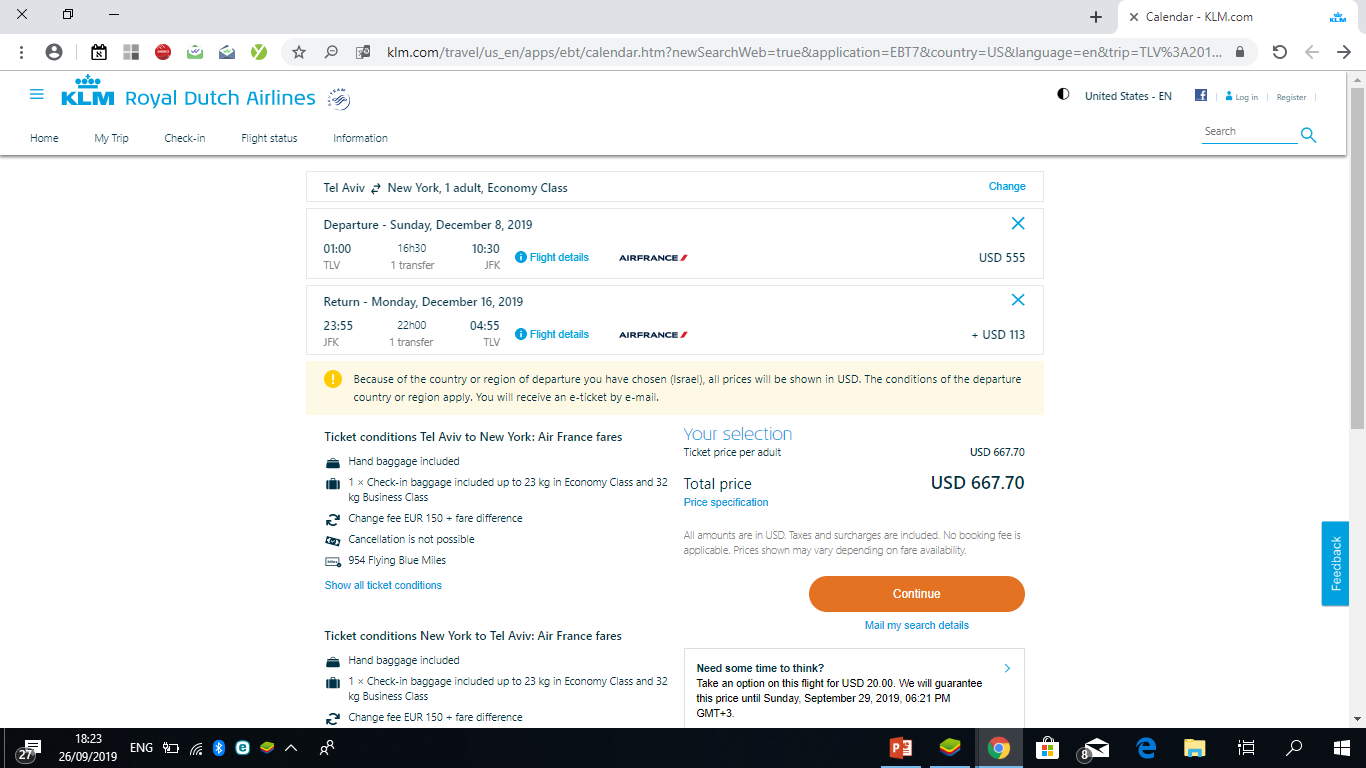Open the KLM hamburger menu icon
This screenshot has width=1366, height=768.
pos(37,95)
